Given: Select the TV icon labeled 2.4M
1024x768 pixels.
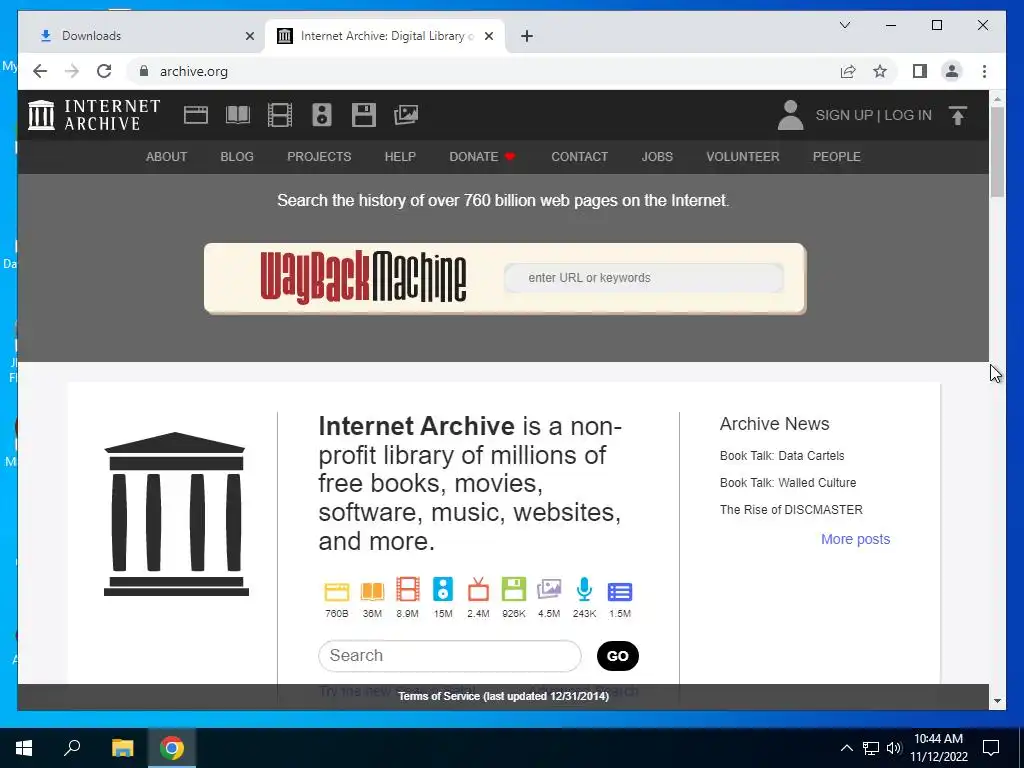Looking at the screenshot, I should (478, 590).
